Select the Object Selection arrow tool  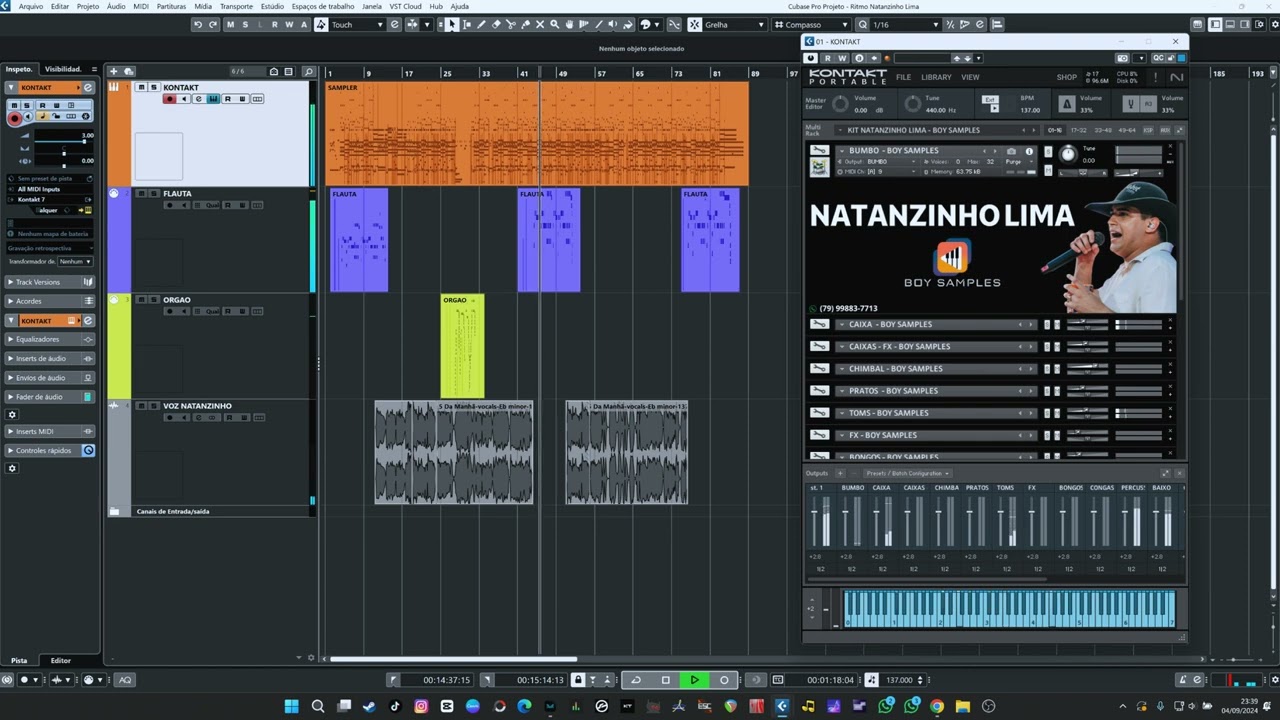click(x=452, y=24)
